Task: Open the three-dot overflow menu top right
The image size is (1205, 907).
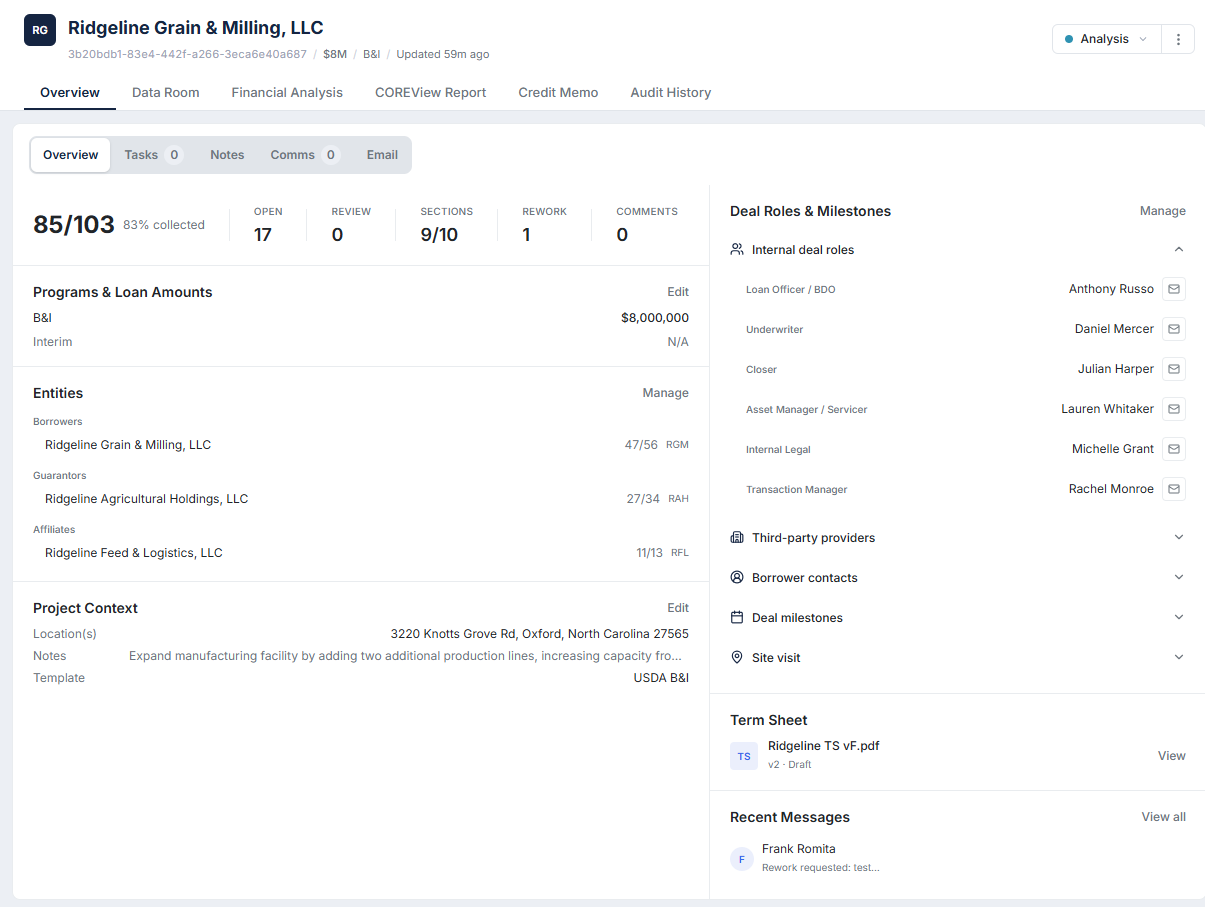Action: click(1178, 38)
